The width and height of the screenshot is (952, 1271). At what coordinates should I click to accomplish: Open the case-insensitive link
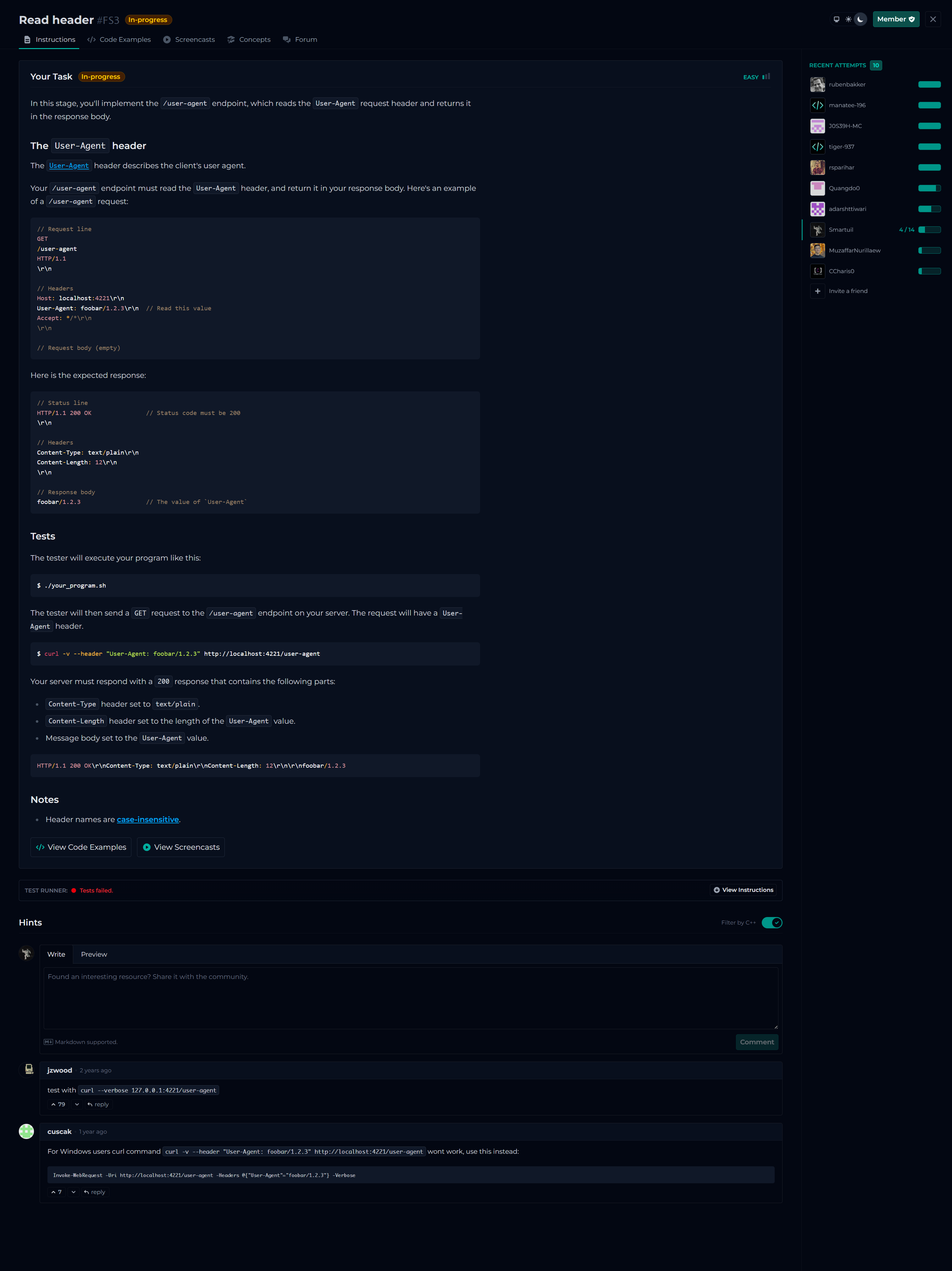(x=148, y=819)
